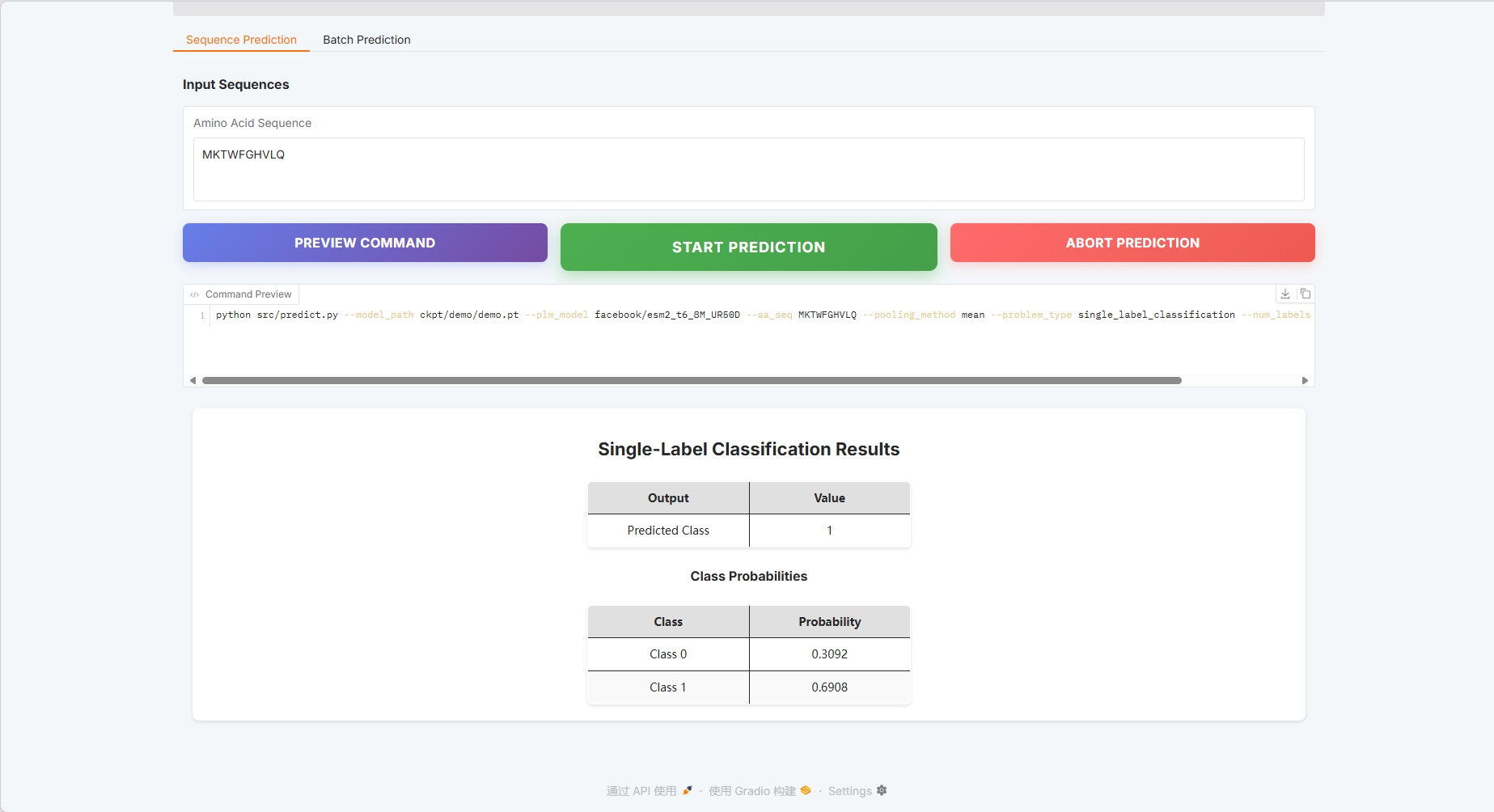
Task: Click the Probability column header
Action: point(829,622)
